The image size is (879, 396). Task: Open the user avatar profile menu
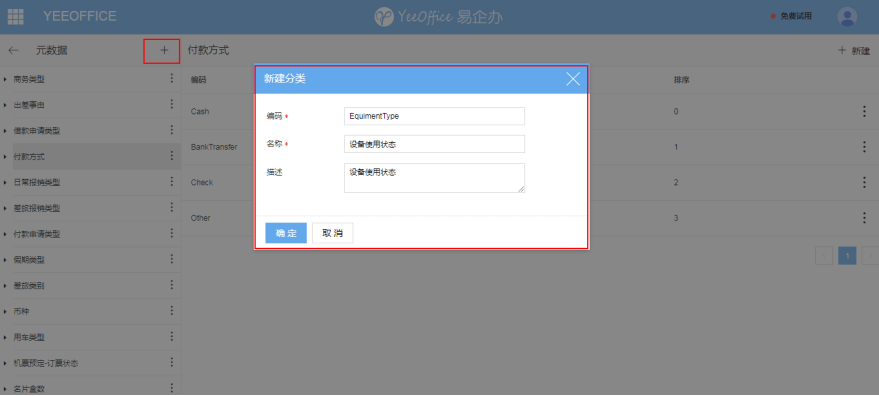847,17
